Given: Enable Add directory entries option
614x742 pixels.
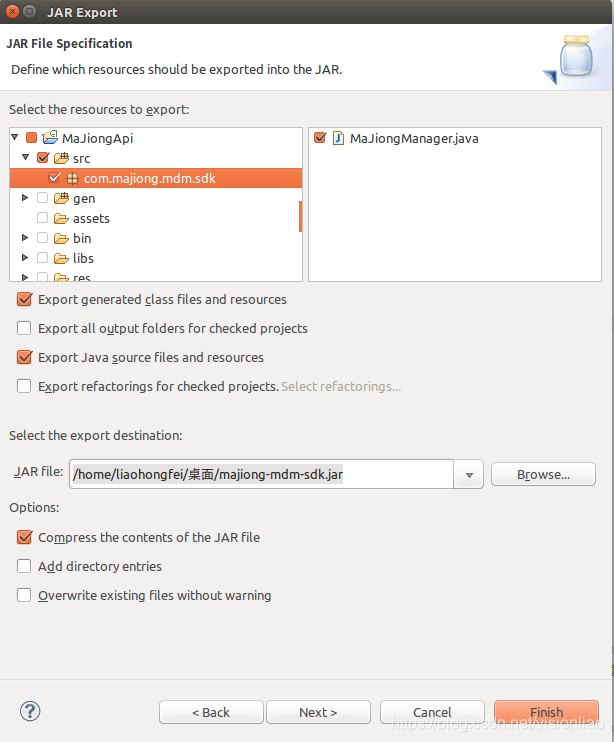Looking at the screenshot, I should [24, 566].
